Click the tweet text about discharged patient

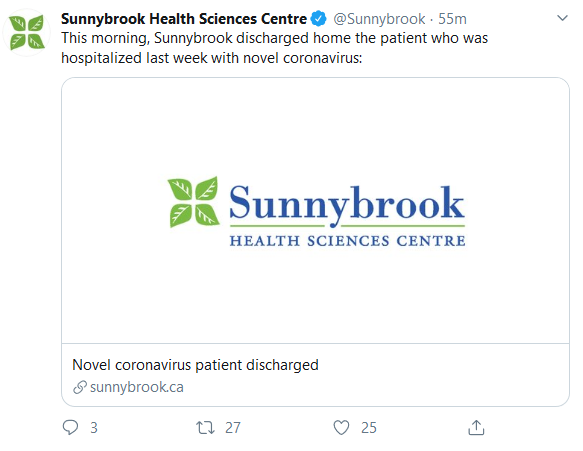[x=274, y=48]
